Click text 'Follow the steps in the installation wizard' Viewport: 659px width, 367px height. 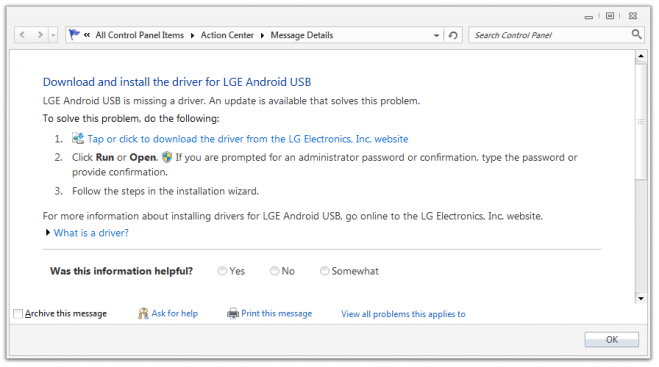coord(165,191)
